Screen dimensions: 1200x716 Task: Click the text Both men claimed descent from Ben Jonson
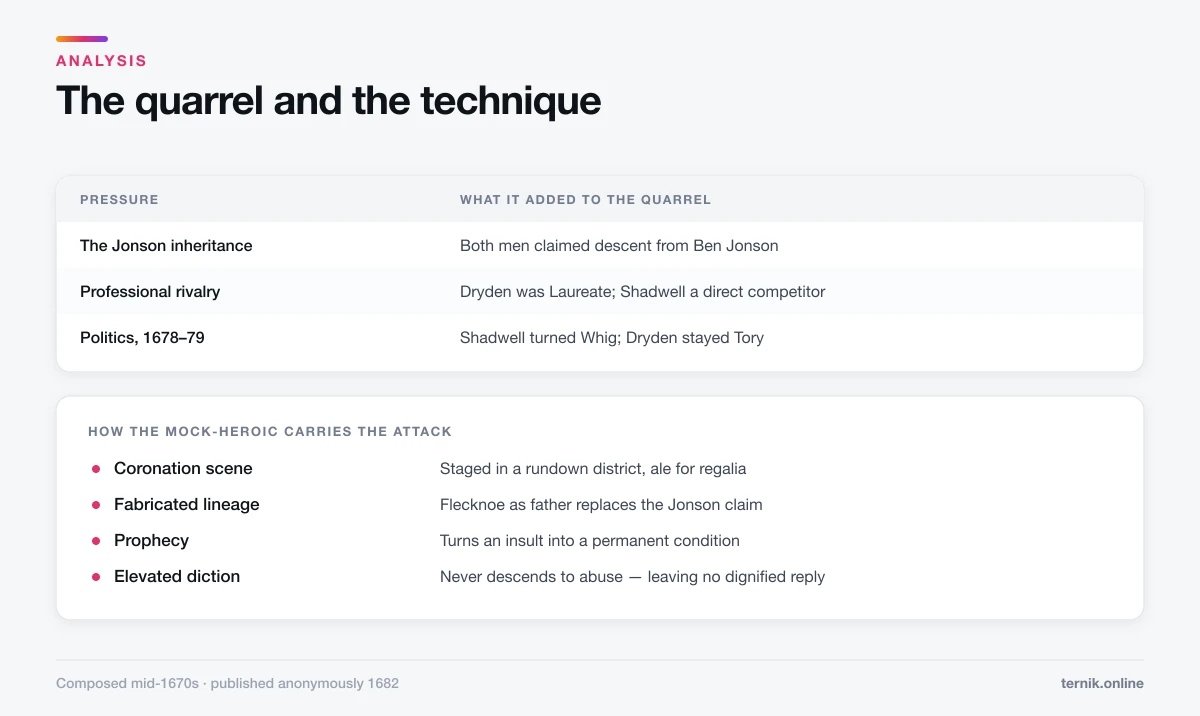pos(619,246)
